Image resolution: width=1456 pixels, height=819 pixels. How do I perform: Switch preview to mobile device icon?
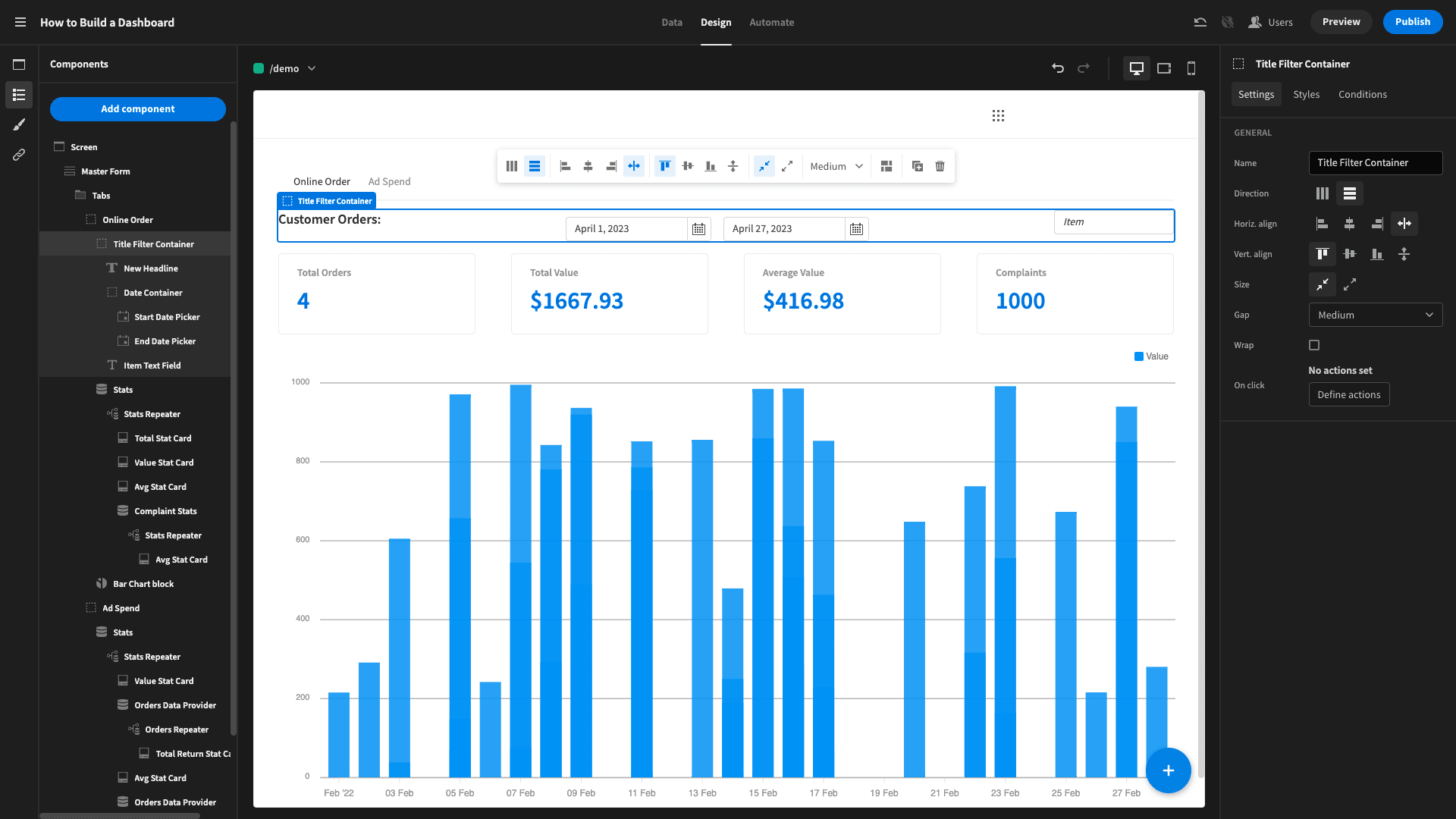point(1191,68)
